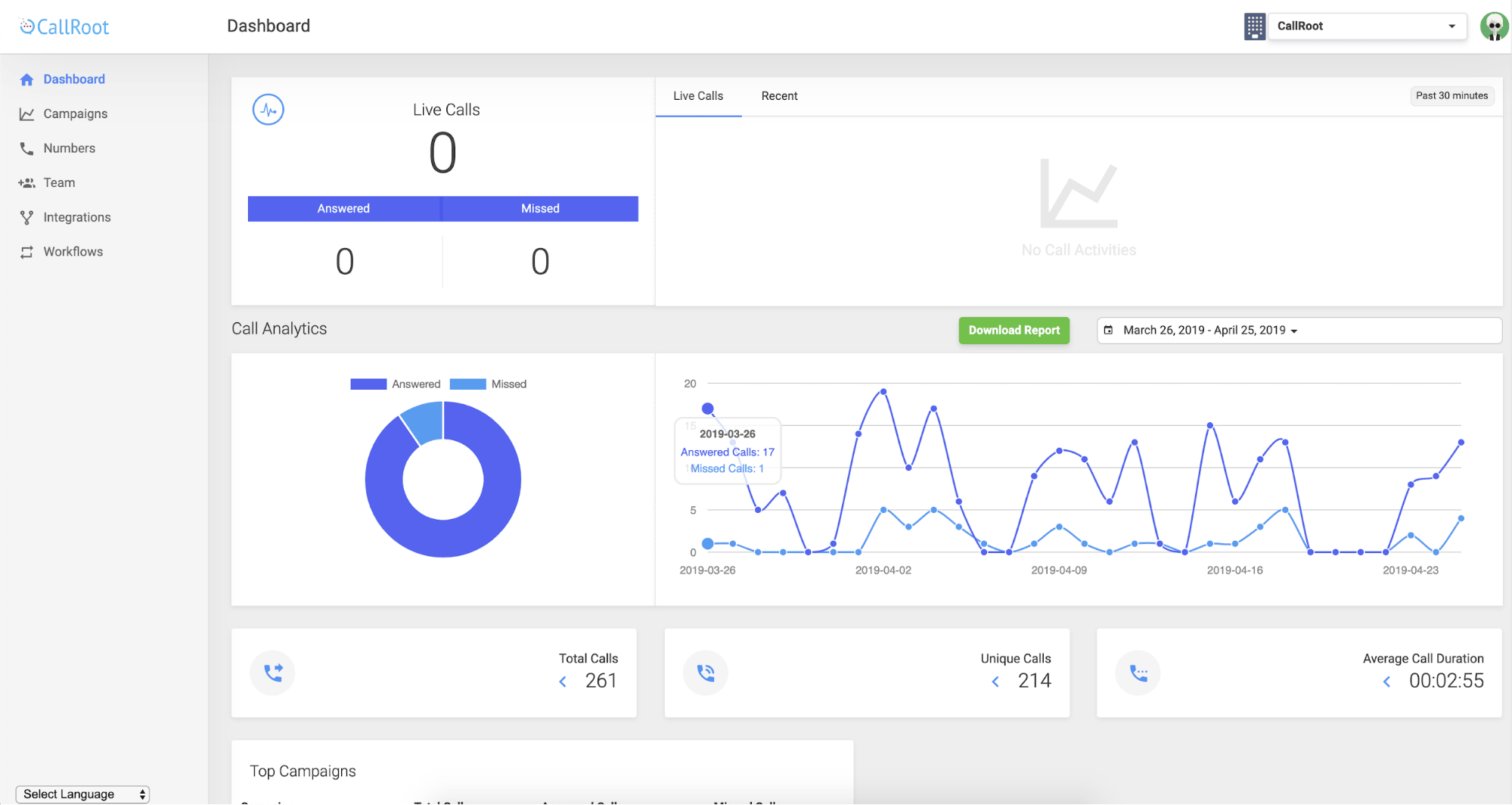Screen dimensions: 1512x805
Task: Click the Unique Calls phone icon
Action: tap(705, 673)
